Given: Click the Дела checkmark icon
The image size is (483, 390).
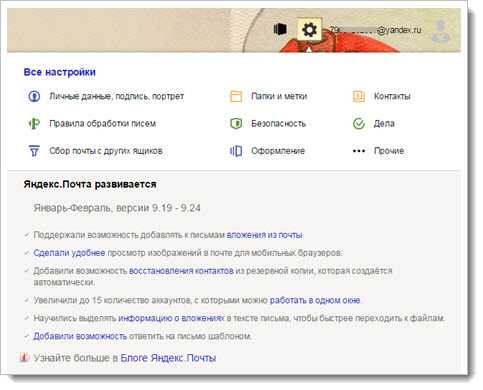Looking at the screenshot, I should (x=359, y=124).
